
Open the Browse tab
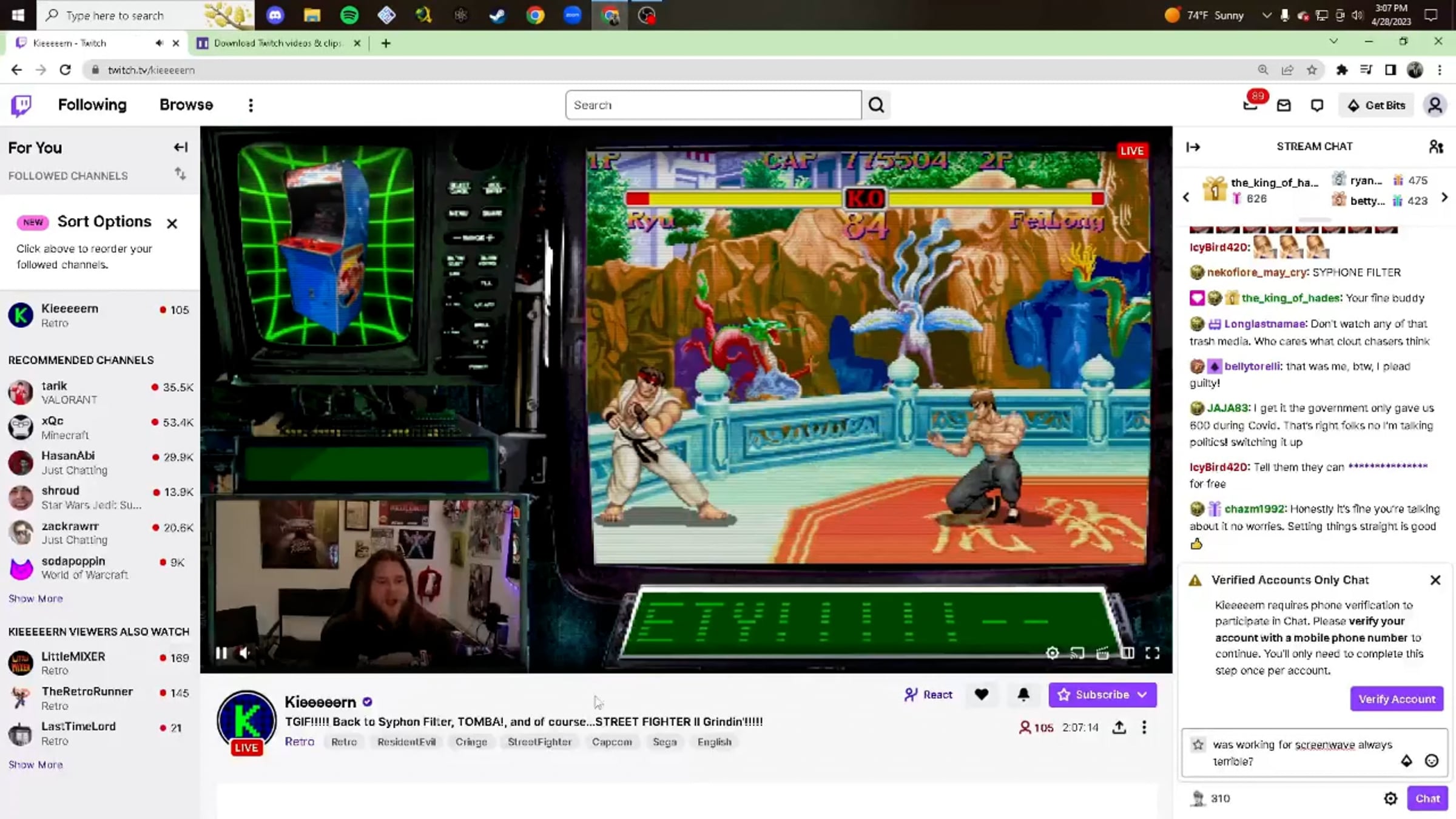[186, 105]
